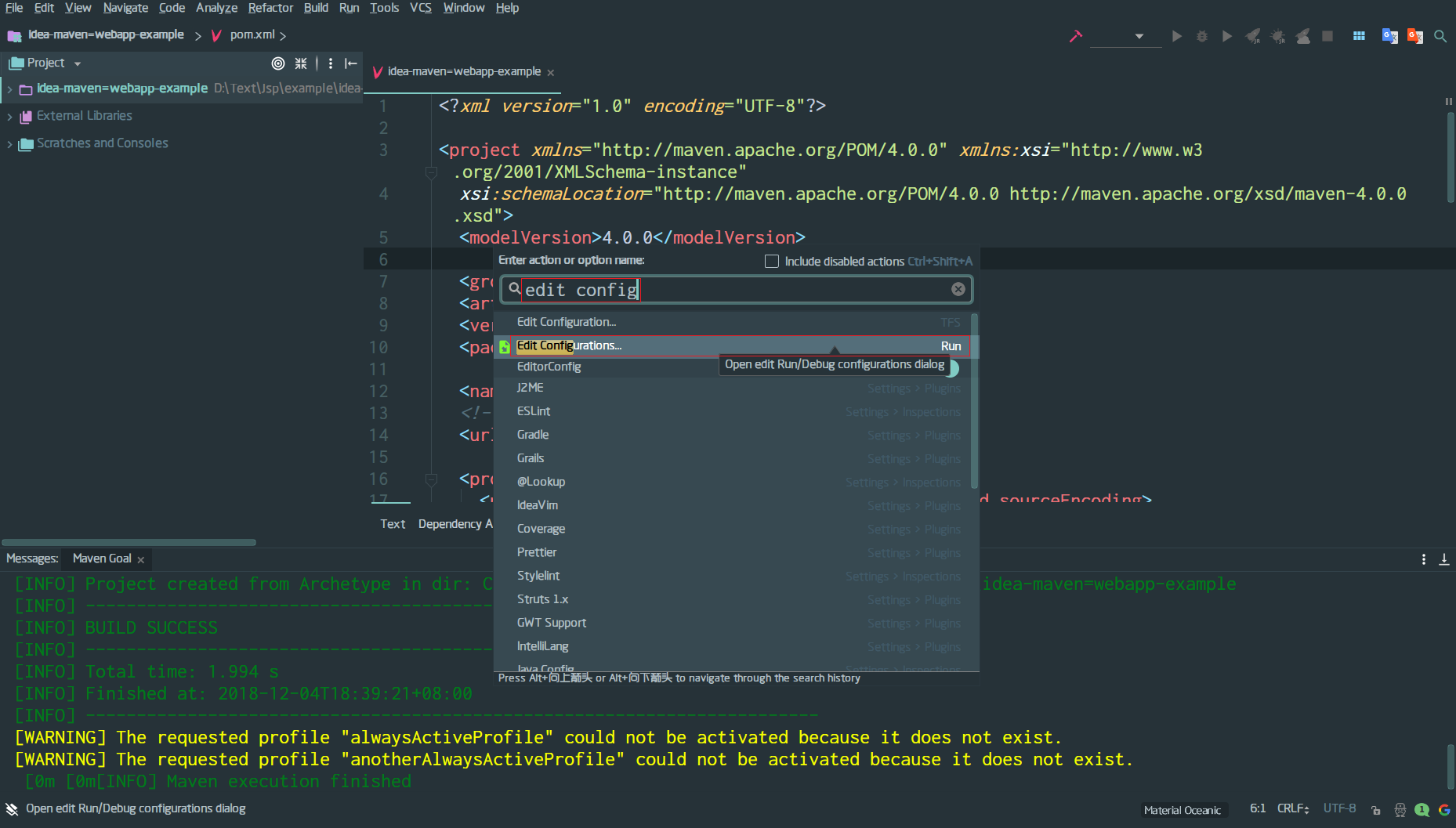Open Search Everywhere magnifier icon

tap(1440, 36)
